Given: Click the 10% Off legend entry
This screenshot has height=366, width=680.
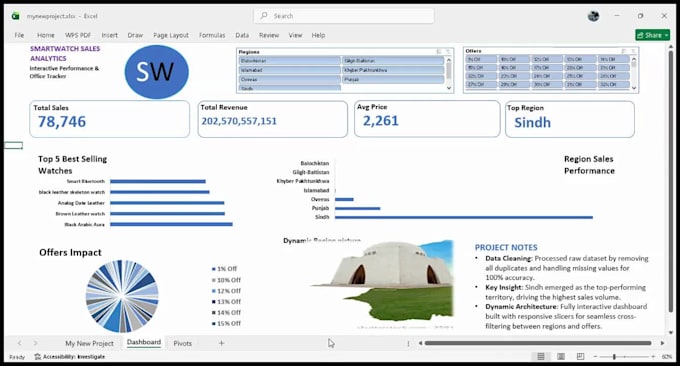Looking at the screenshot, I should point(226,280).
